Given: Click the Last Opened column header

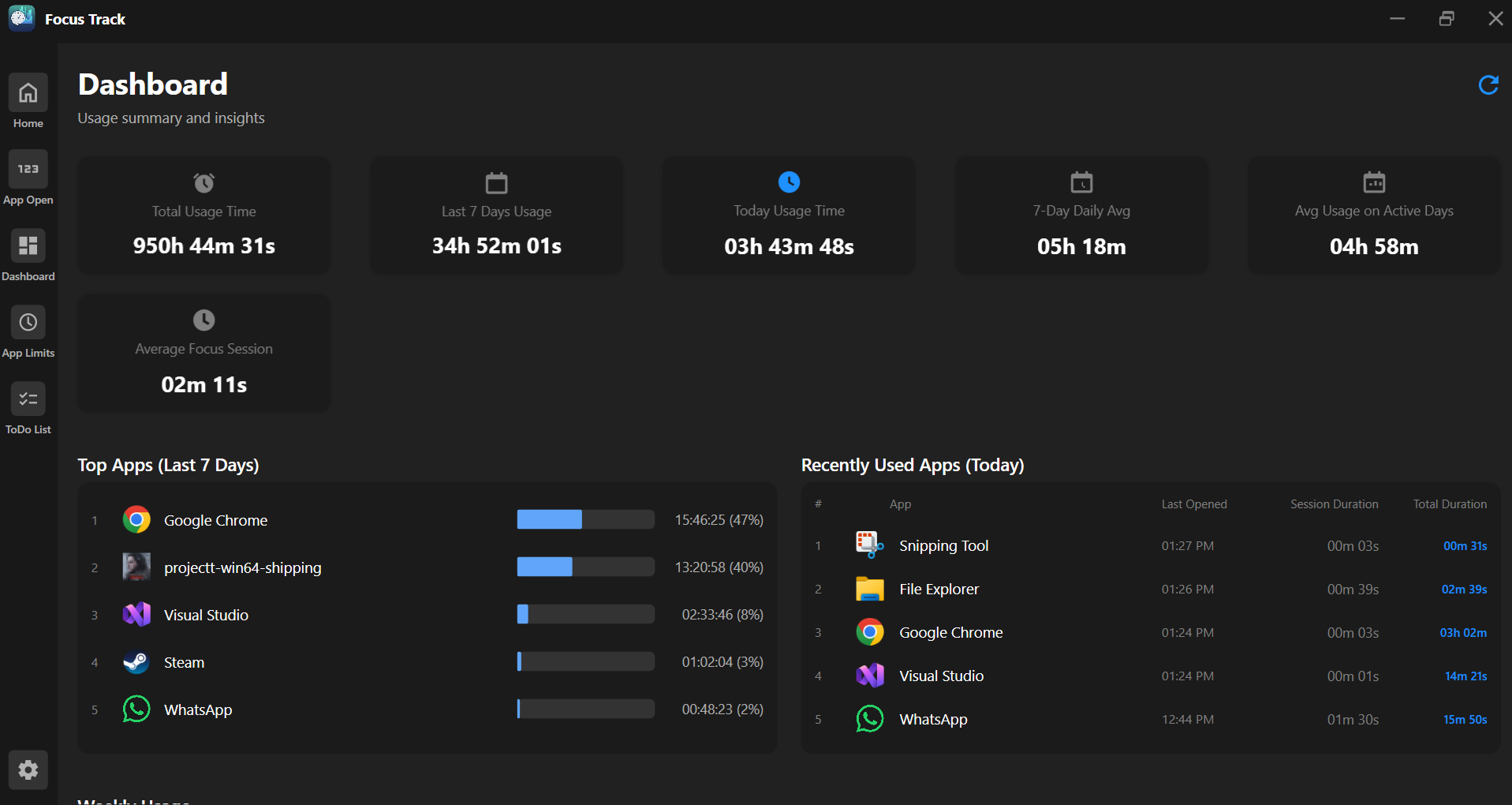Looking at the screenshot, I should click(1194, 504).
